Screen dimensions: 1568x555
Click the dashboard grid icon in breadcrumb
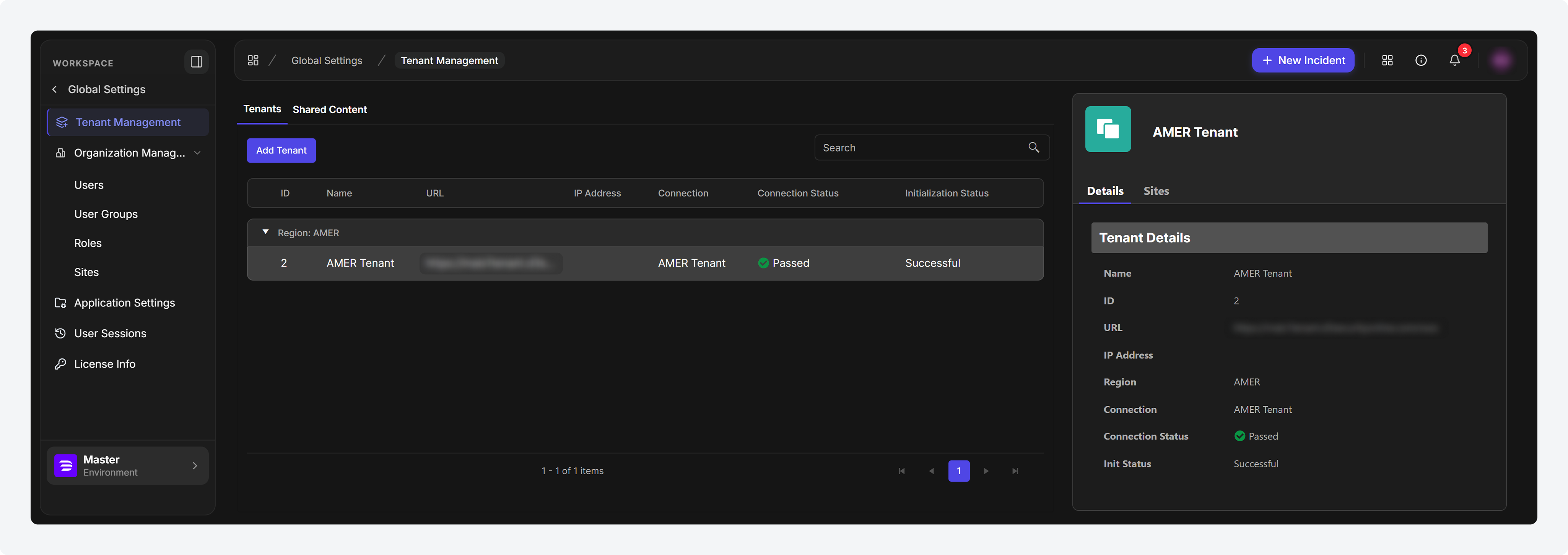(253, 60)
